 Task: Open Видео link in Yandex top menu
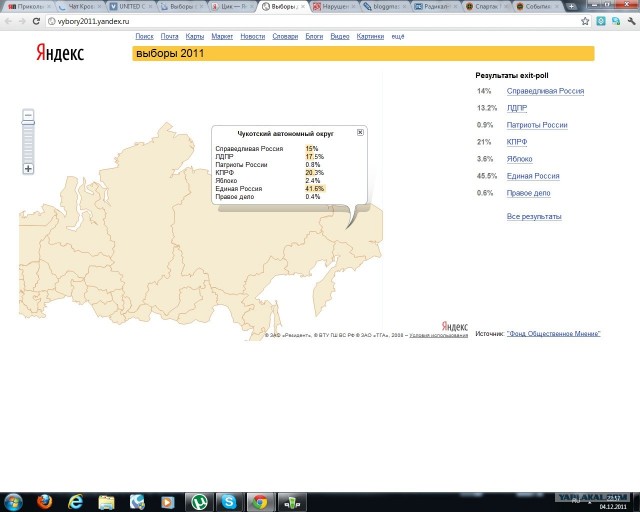tap(340, 36)
